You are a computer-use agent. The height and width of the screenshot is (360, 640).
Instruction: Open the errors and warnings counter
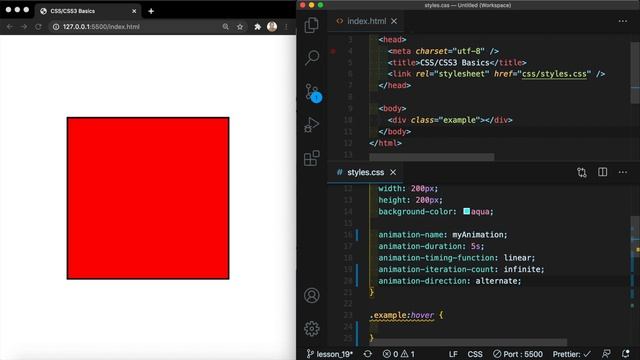click(398, 354)
